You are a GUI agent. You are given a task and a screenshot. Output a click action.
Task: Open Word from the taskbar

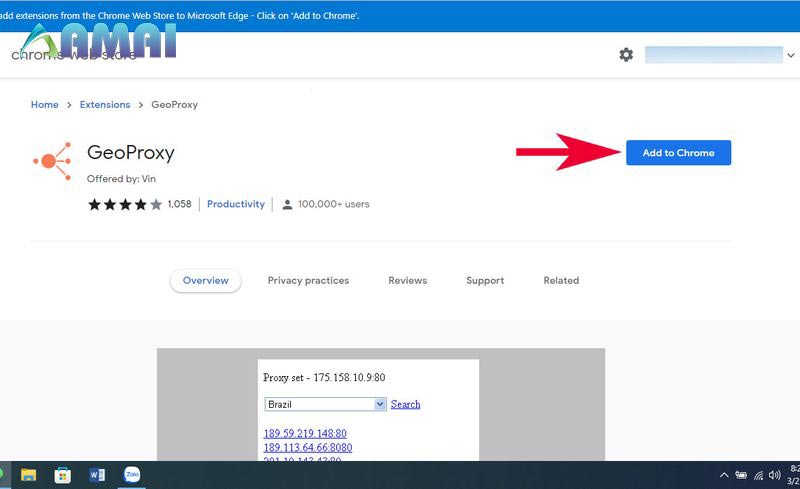(x=97, y=475)
